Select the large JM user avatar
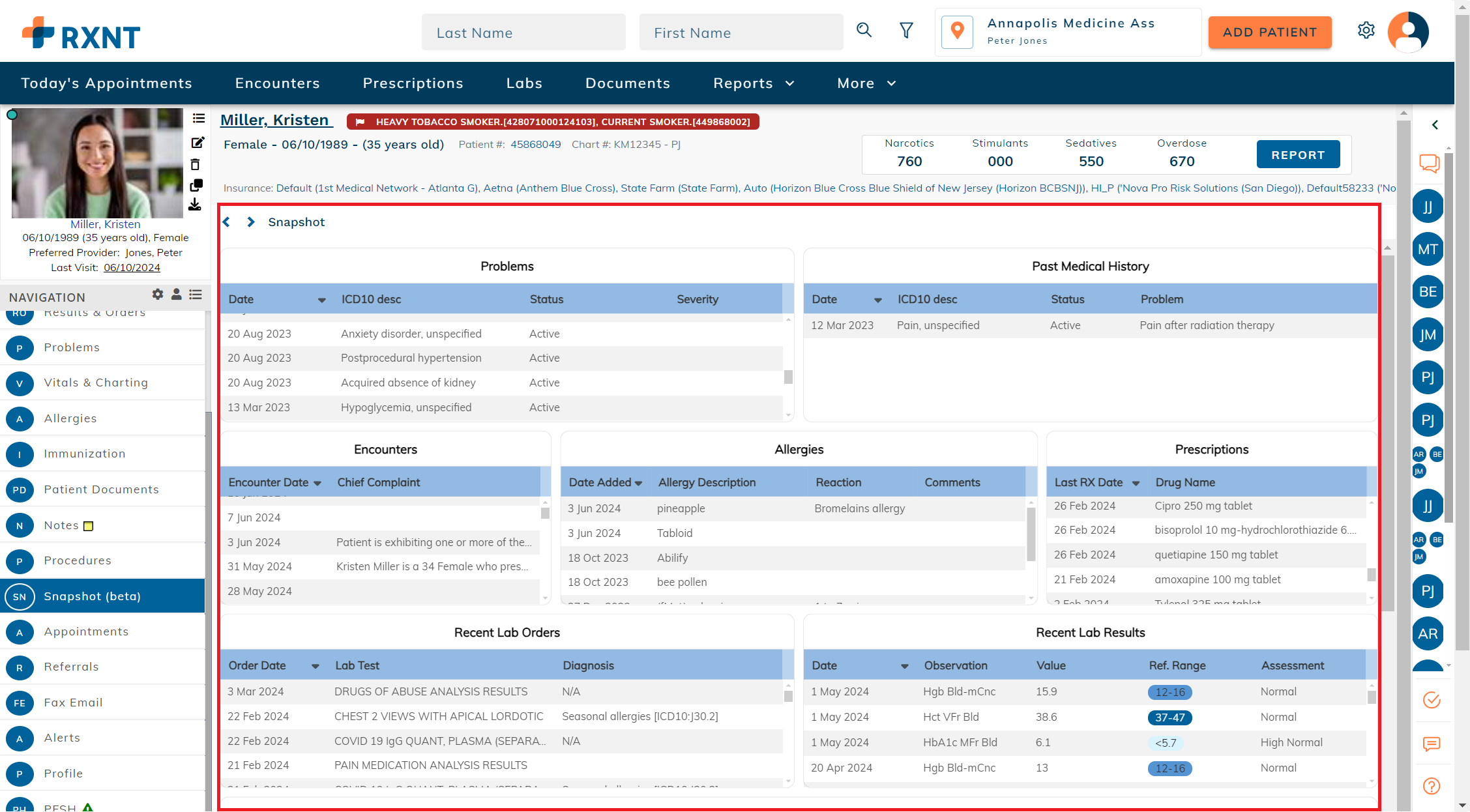The image size is (1470, 812). (1428, 334)
